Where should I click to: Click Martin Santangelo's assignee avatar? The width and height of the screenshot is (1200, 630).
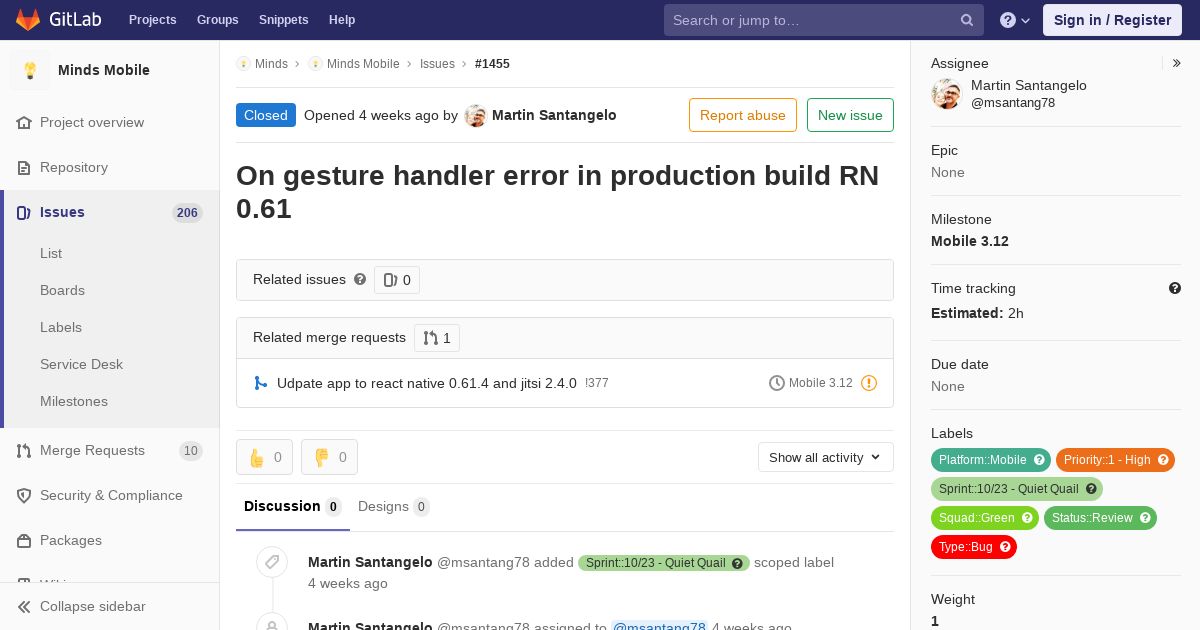[x=946, y=94]
